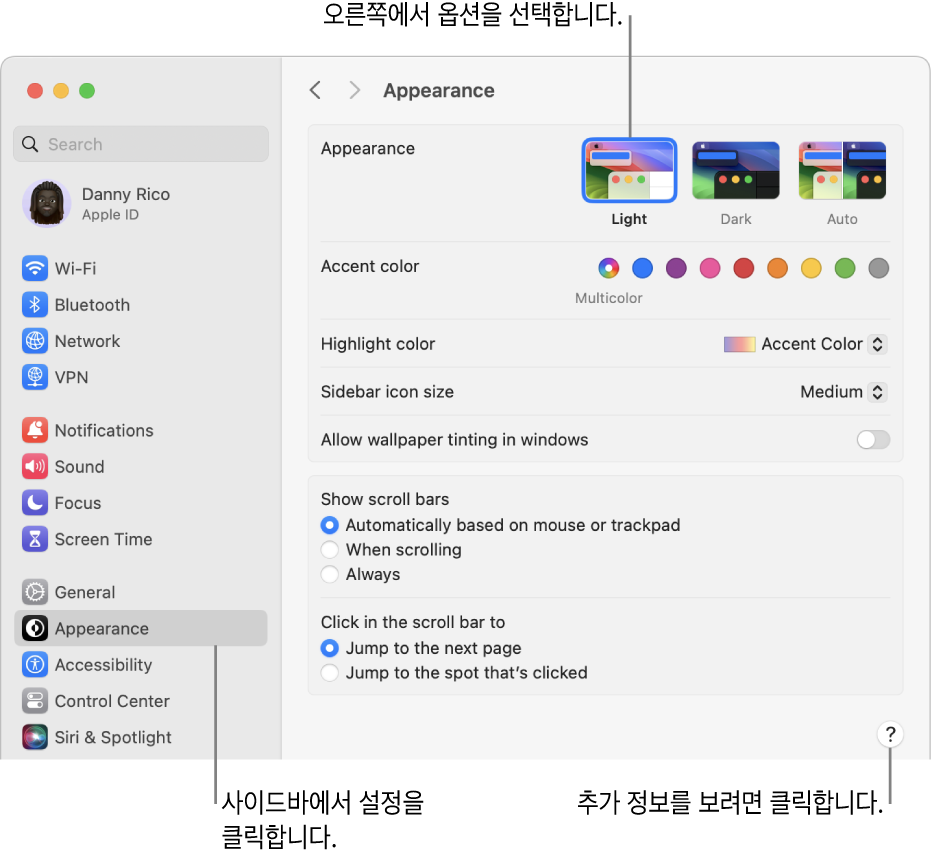Open Network settings
This screenshot has width=934, height=859.
(x=85, y=340)
